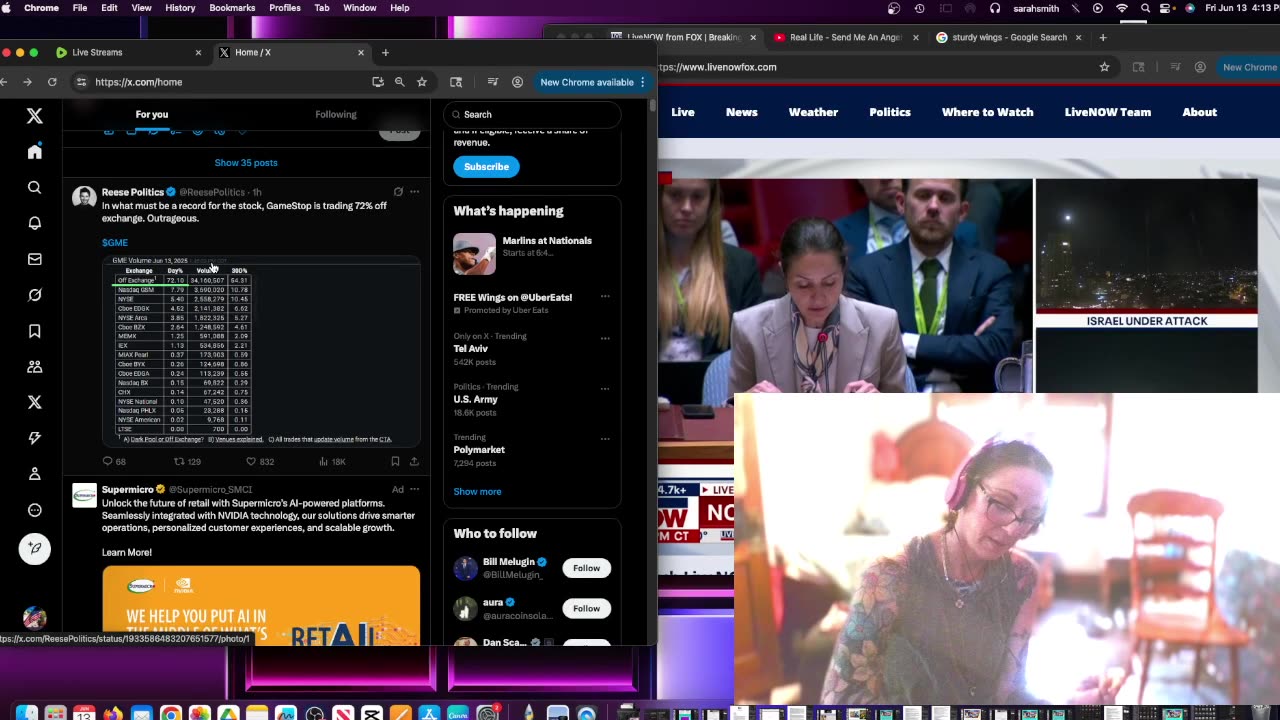Screen dimensions: 1280x720
Task: Click the blue Subscribe button
Action: coord(486,166)
